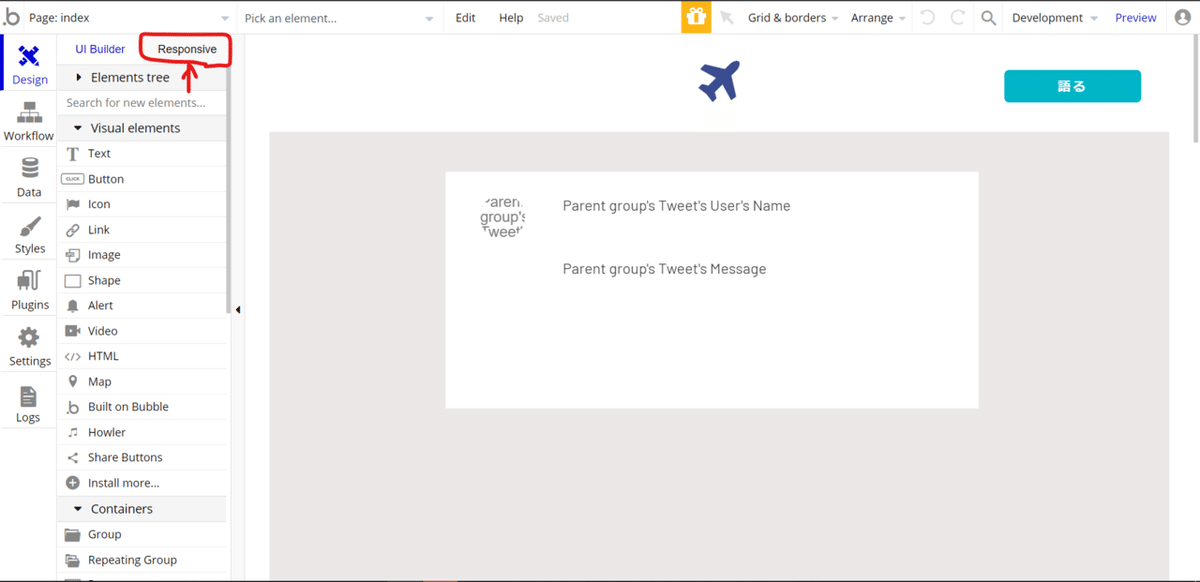The width and height of the screenshot is (1200, 582).
Task: Open the user account avatar icon
Action: 1182,18
